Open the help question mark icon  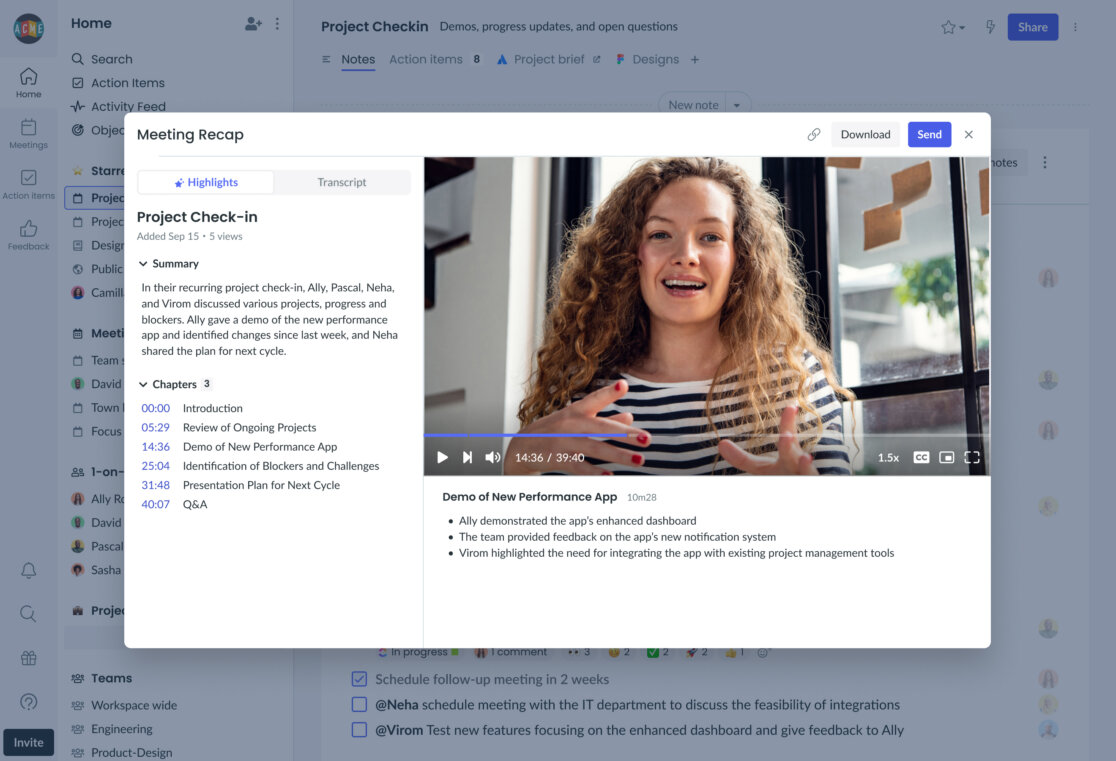(x=28, y=702)
